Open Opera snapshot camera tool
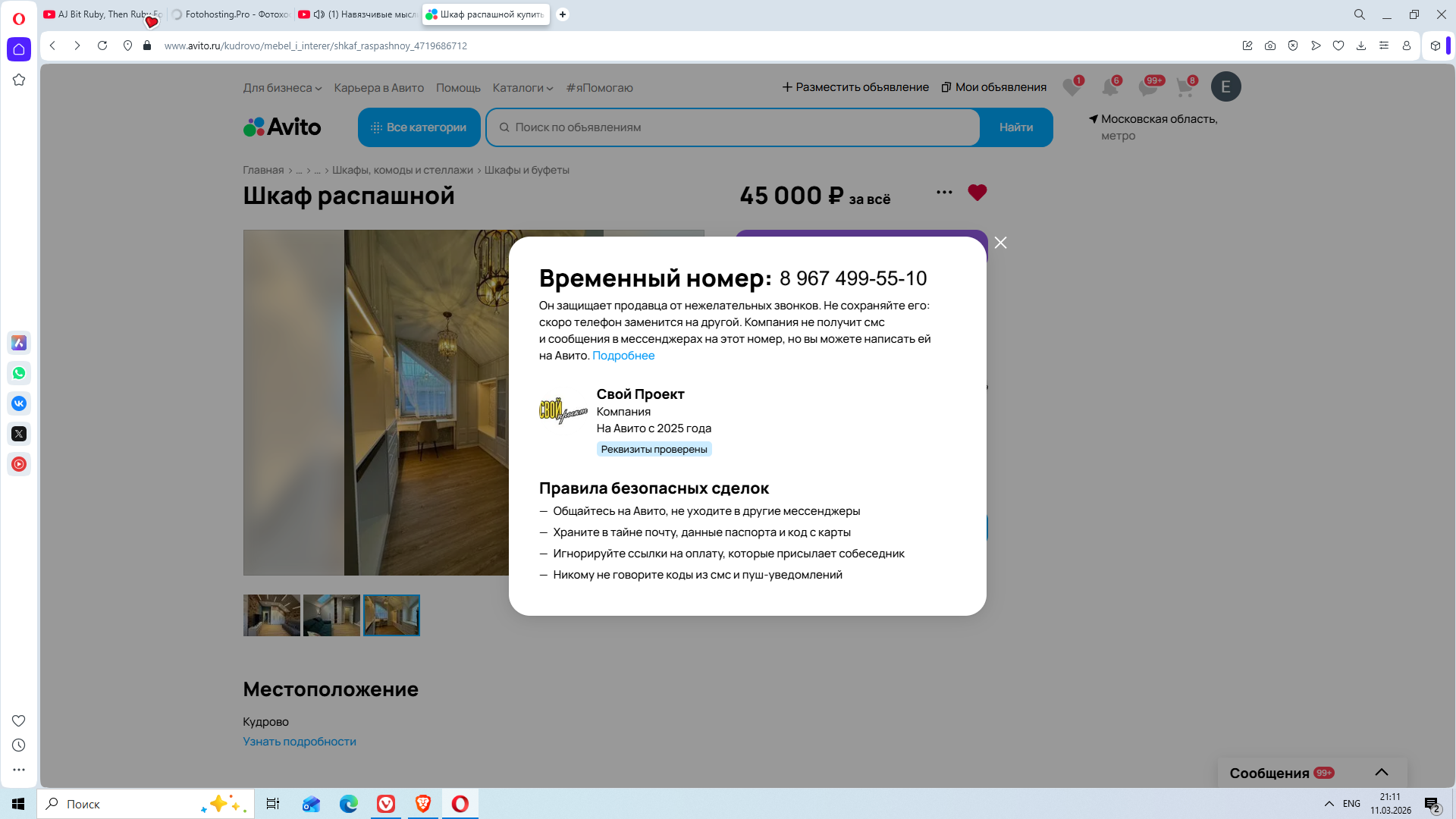 tap(1270, 45)
